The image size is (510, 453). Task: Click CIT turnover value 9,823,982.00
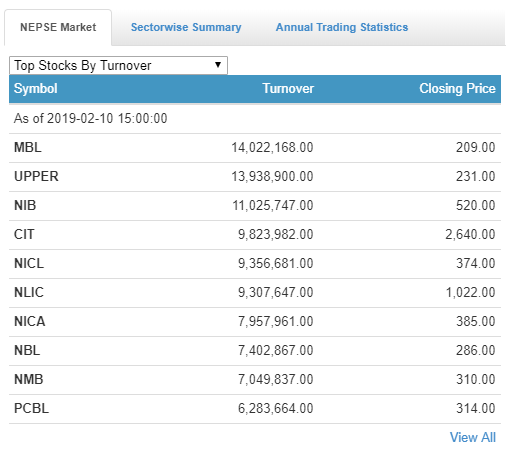276,234
